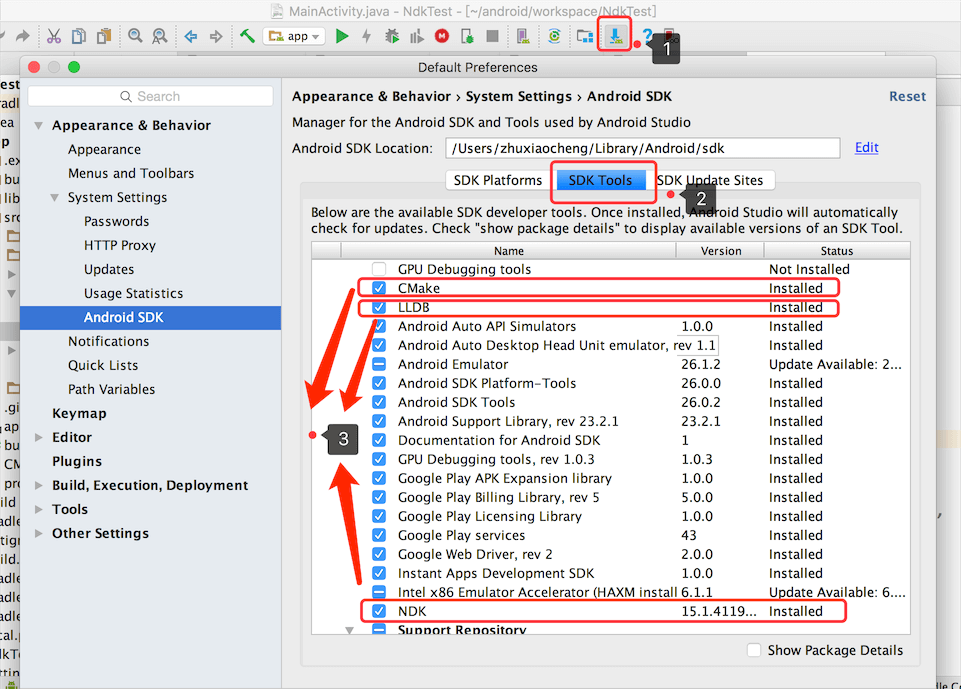
Task: Click the Apply Changes lightning icon
Action: tap(367, 37)
